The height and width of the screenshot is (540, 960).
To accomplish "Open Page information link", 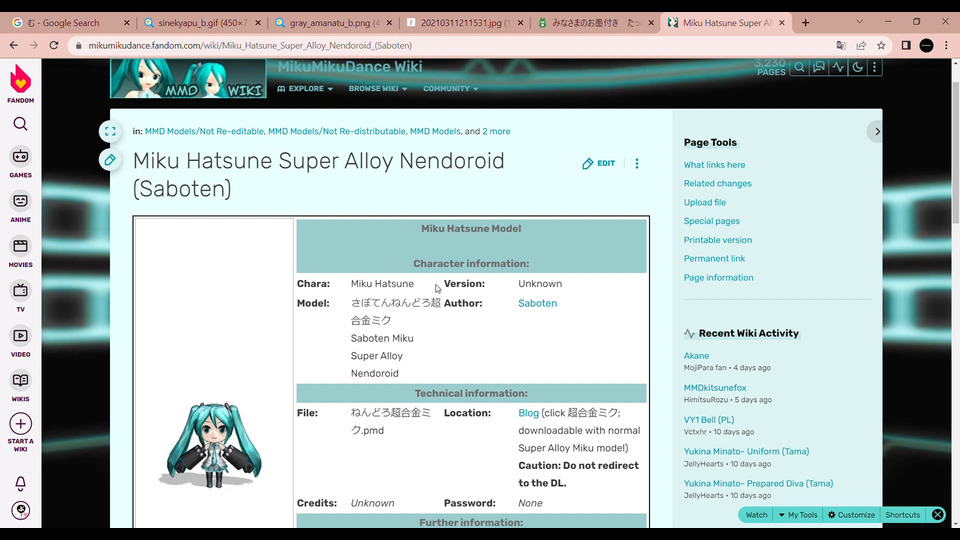I will point(719,277).
